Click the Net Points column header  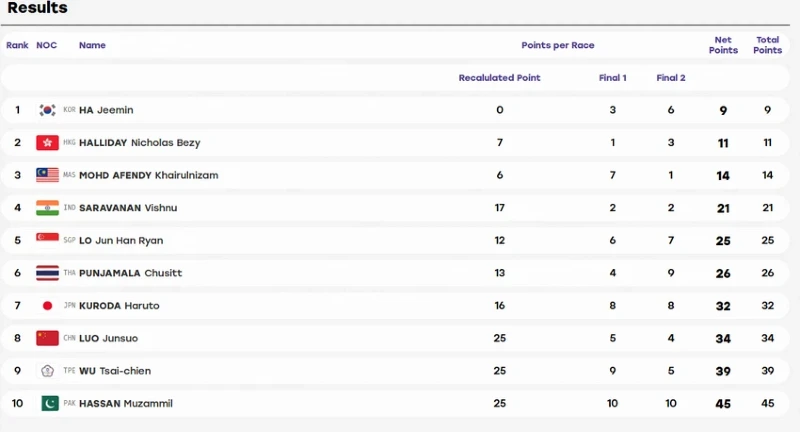pyautogui.click(x=723, y=45)
